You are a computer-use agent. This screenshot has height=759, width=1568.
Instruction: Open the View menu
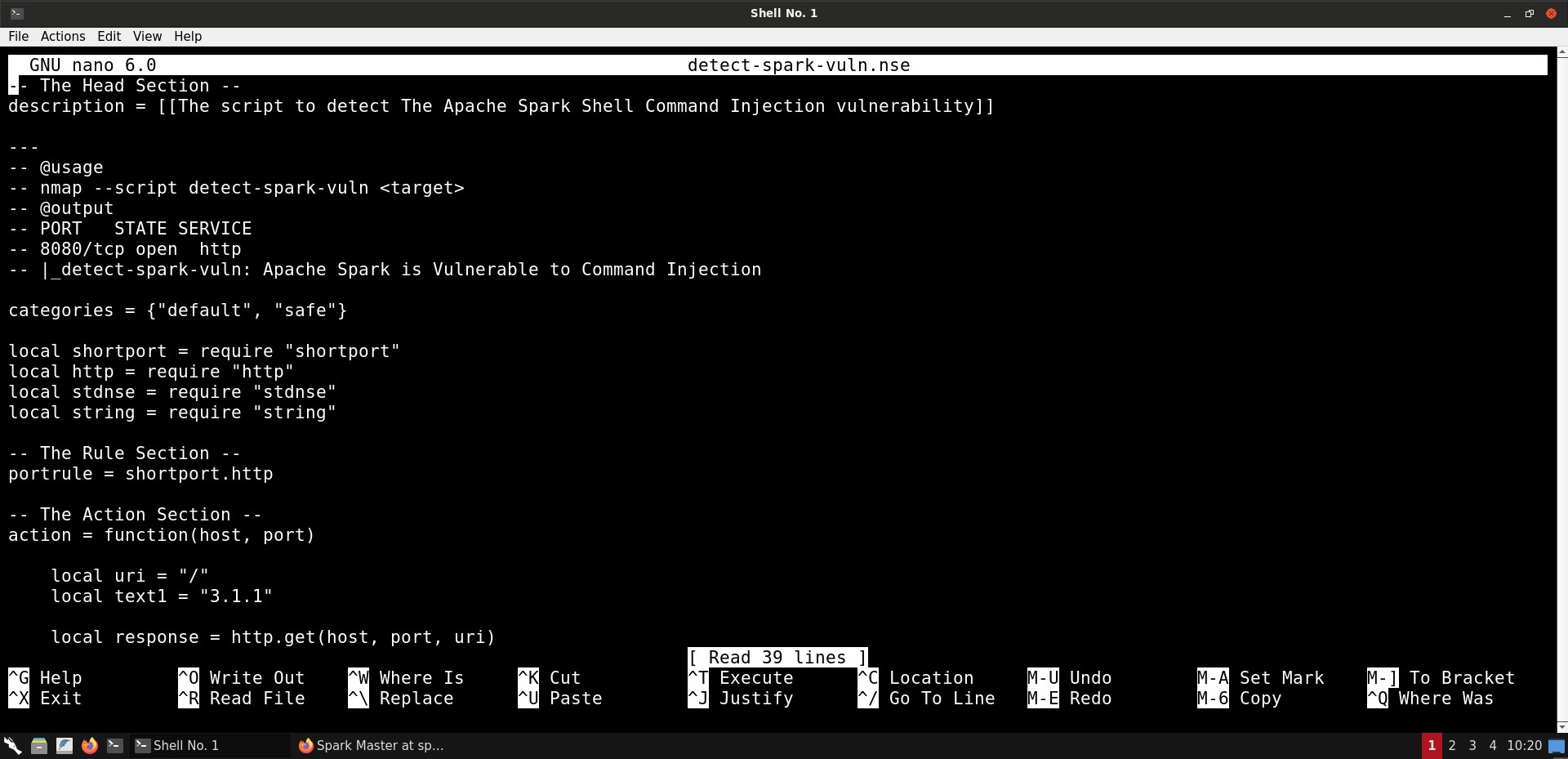coord(147,37)
